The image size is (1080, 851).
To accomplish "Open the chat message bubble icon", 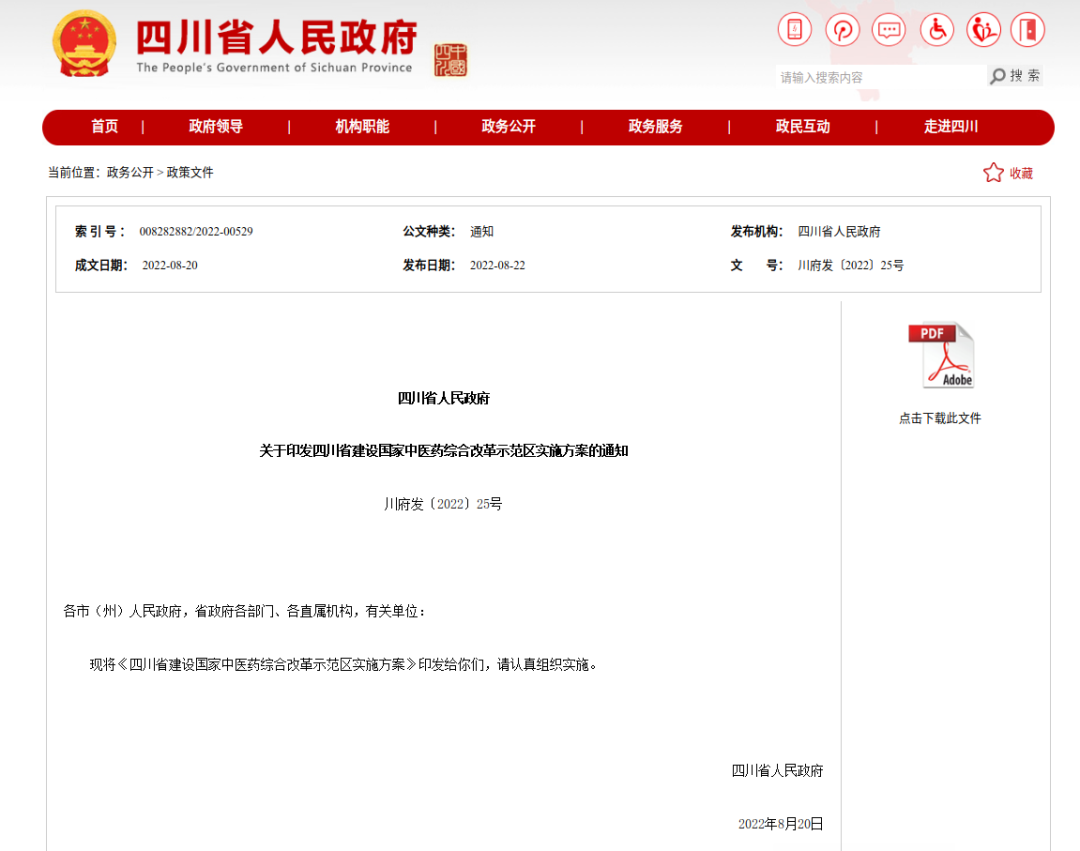I will (889, 30).
